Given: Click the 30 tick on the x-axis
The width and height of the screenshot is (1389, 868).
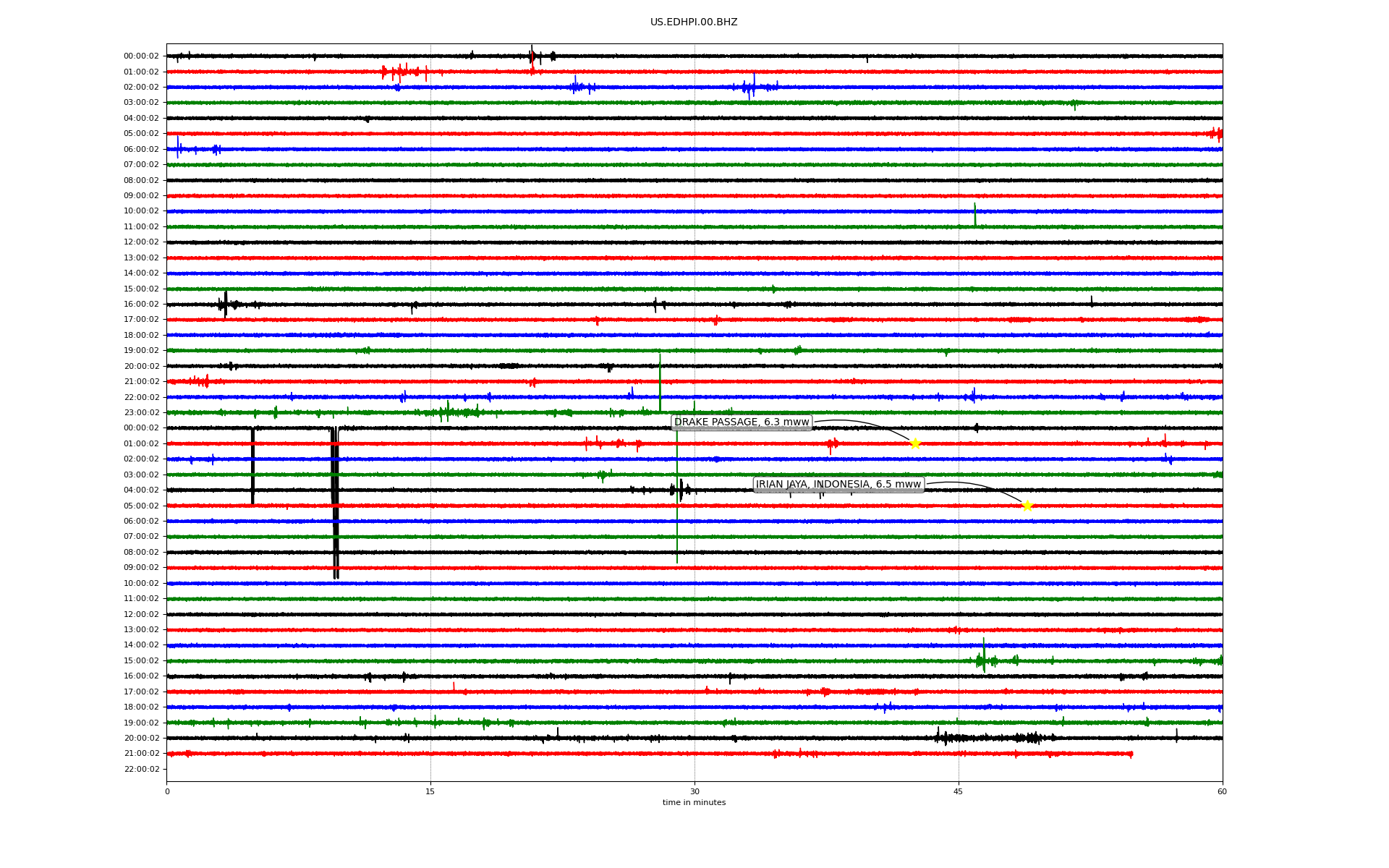Looking at the screenshot, I should pyautogui.click(x=694, y=791).
